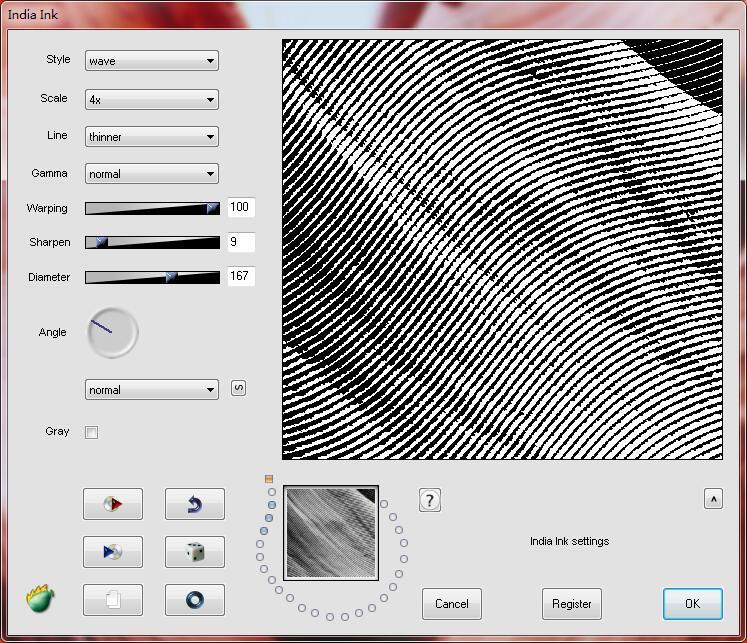Click the copy pages icon button
The height and width of the screenshot is (643, 747).
coord(112,600)
